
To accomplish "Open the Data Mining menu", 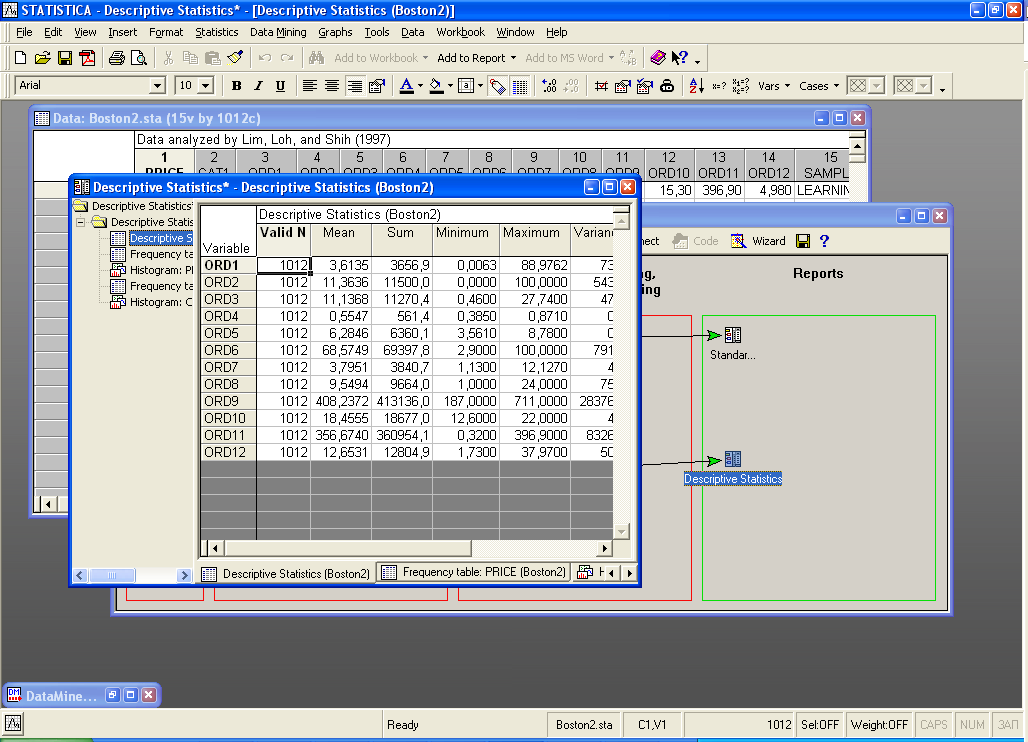I will pos(278,32).
